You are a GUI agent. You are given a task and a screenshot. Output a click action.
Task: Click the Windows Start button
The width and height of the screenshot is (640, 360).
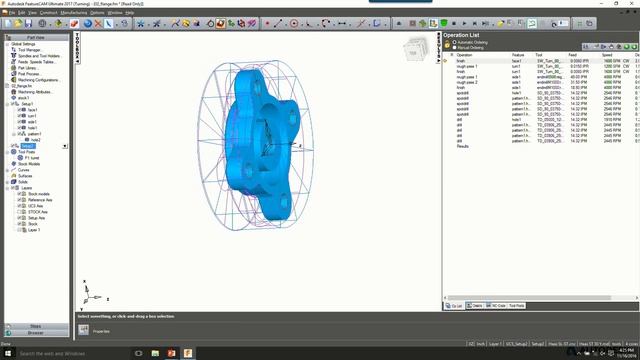(x=8, y=353)
